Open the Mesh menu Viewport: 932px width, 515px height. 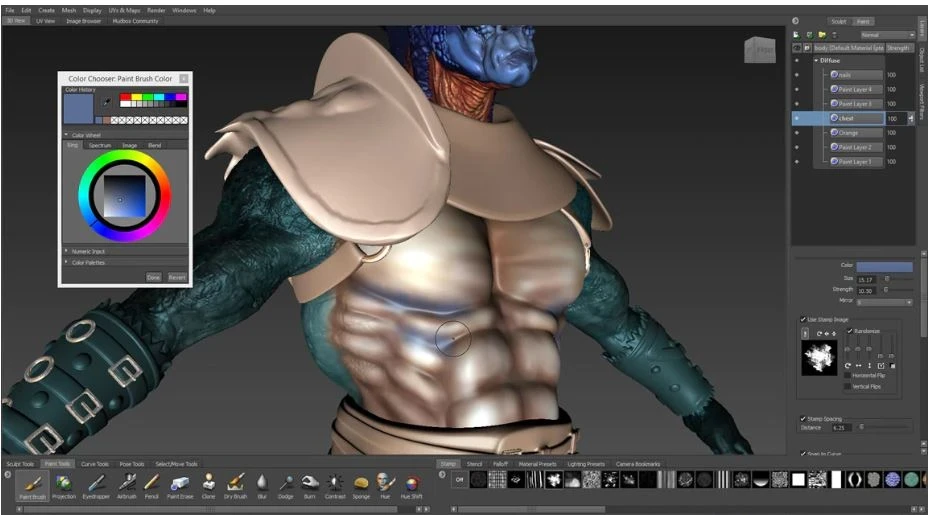pyautogui.click(x=69, y=10)
